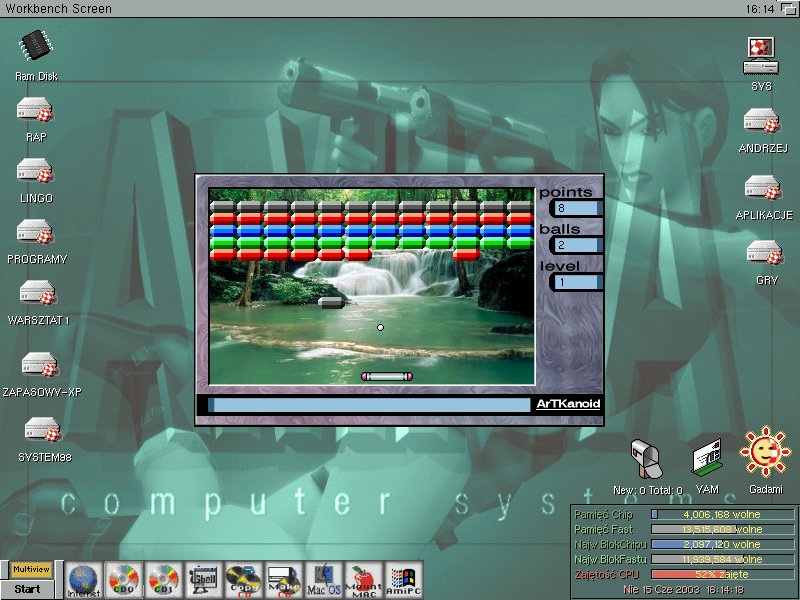Image resolution: width=800 pixels, height=600 pixels.
Task: Click the falling gray capsule in ArTKanoid
Action: click(x=331, y=303)
